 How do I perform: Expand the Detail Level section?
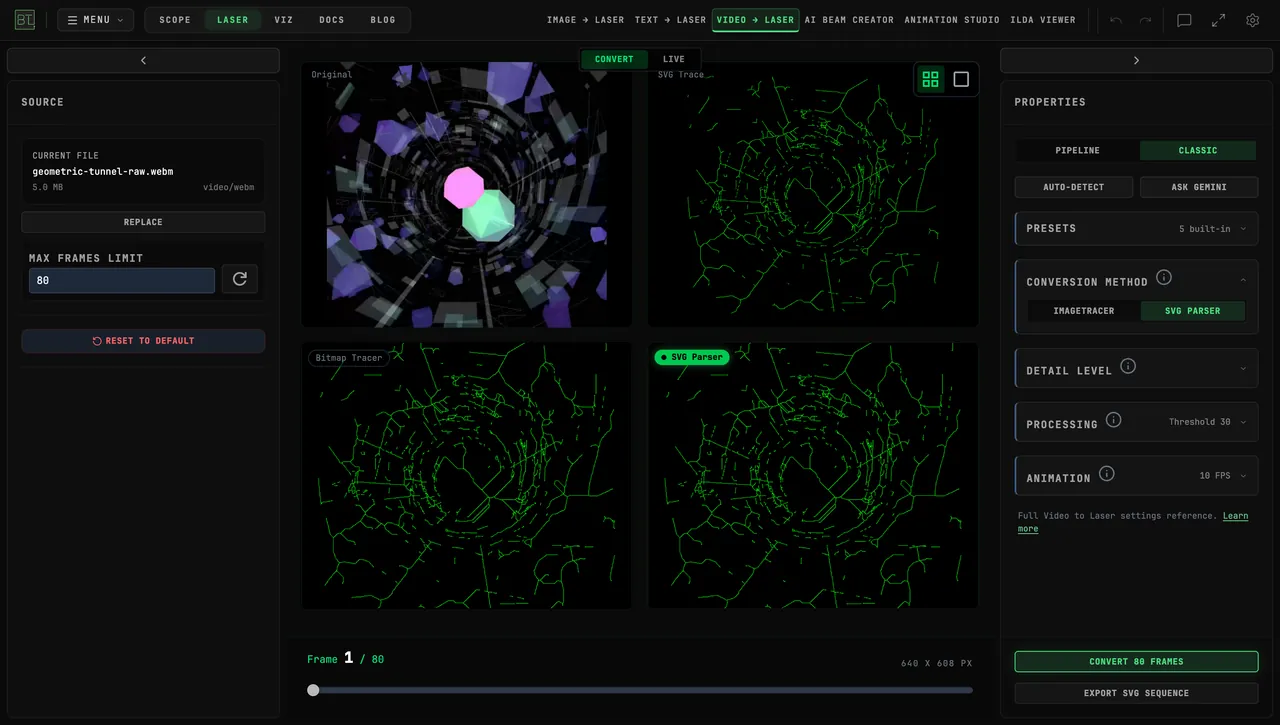point(1136,369)
